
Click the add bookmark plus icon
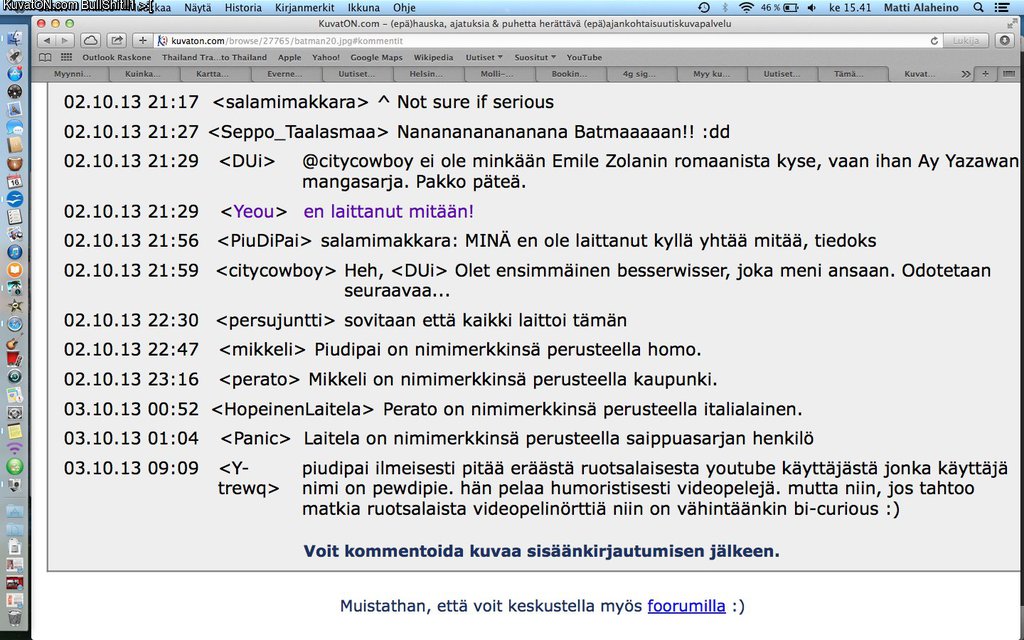tap(143, 41)
